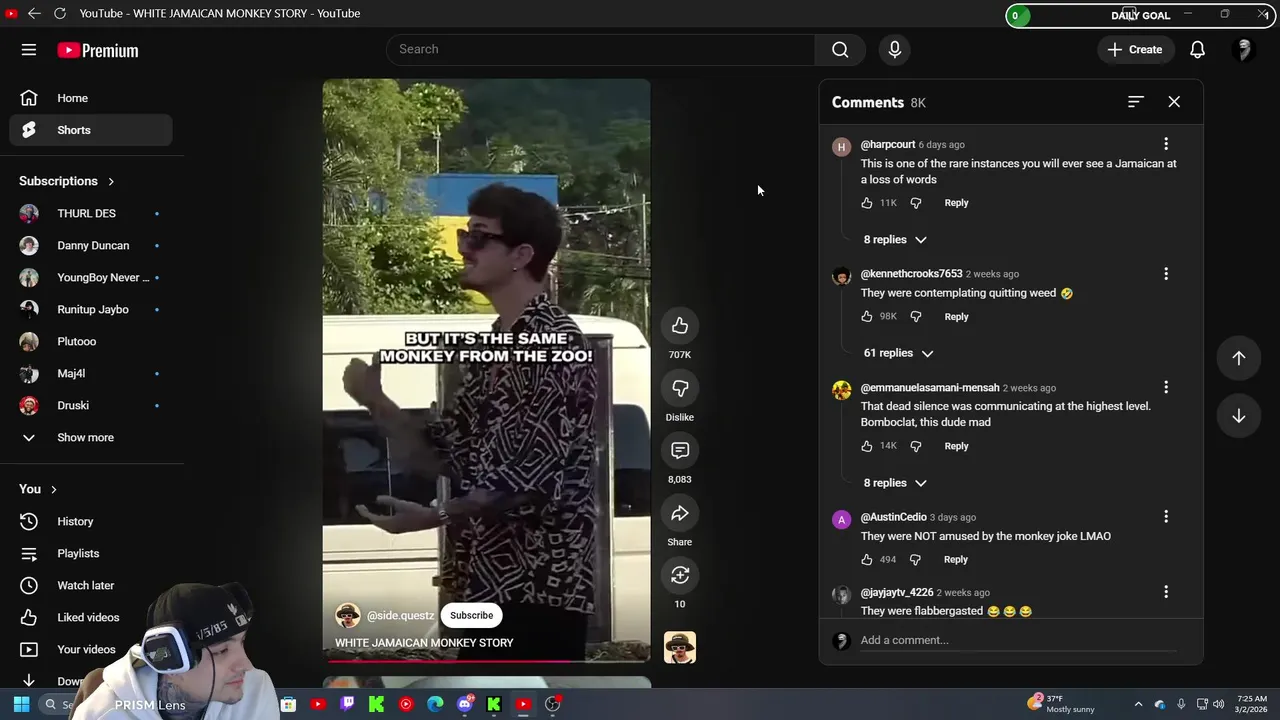Reload the page
Viewport: 1280px width, 720px height.
pos(59,13)
